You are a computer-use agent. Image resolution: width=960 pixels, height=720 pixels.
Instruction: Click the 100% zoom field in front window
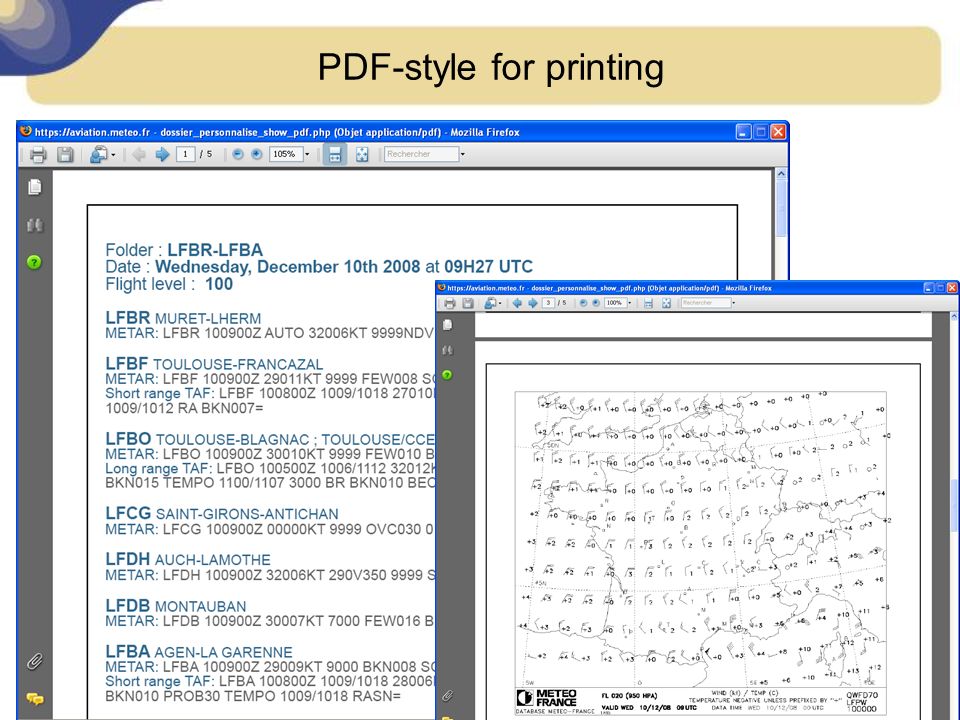point(615,303)
